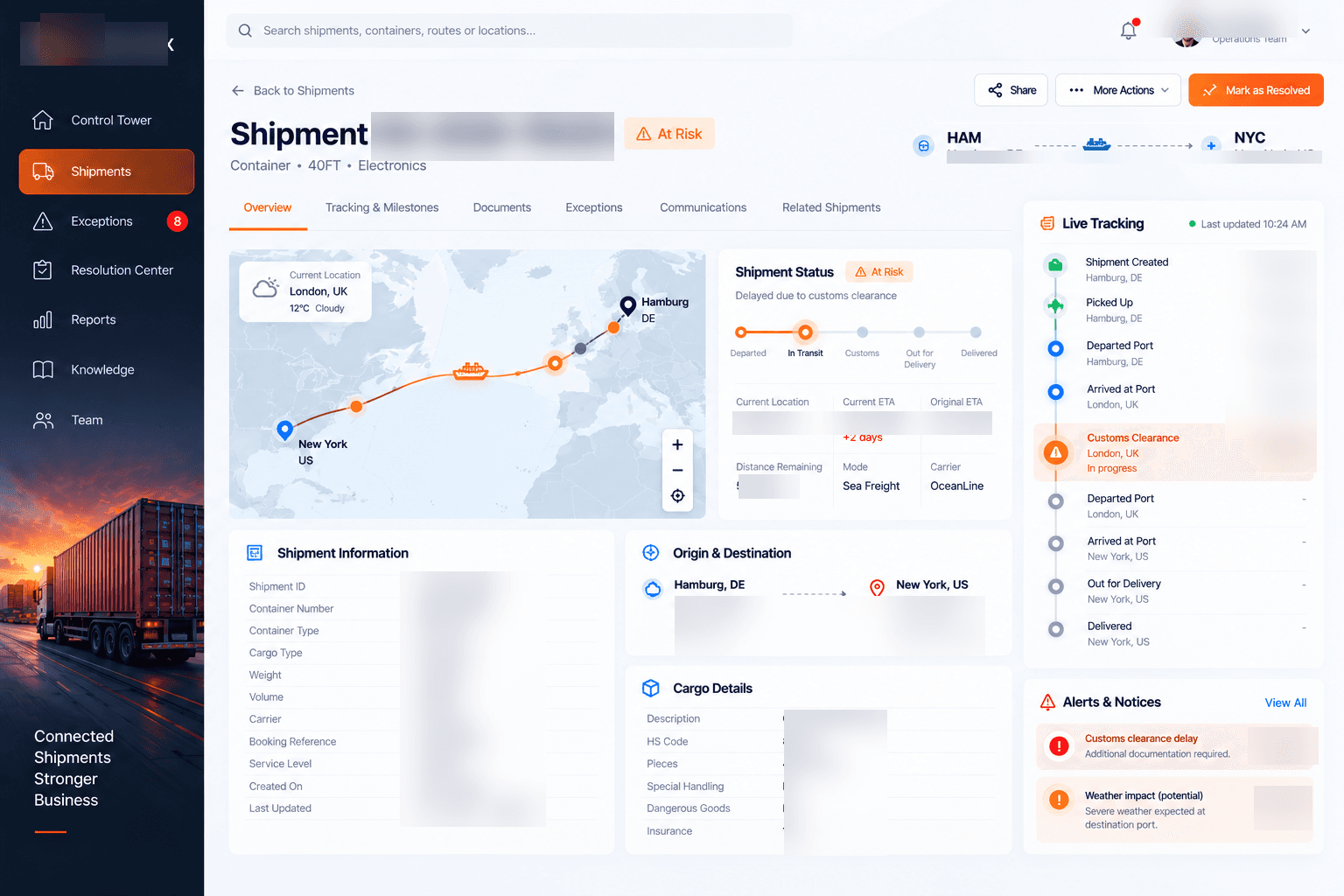Click the search shipments input field
Viewport: 1344px width, 896px height.
(510, 31)
